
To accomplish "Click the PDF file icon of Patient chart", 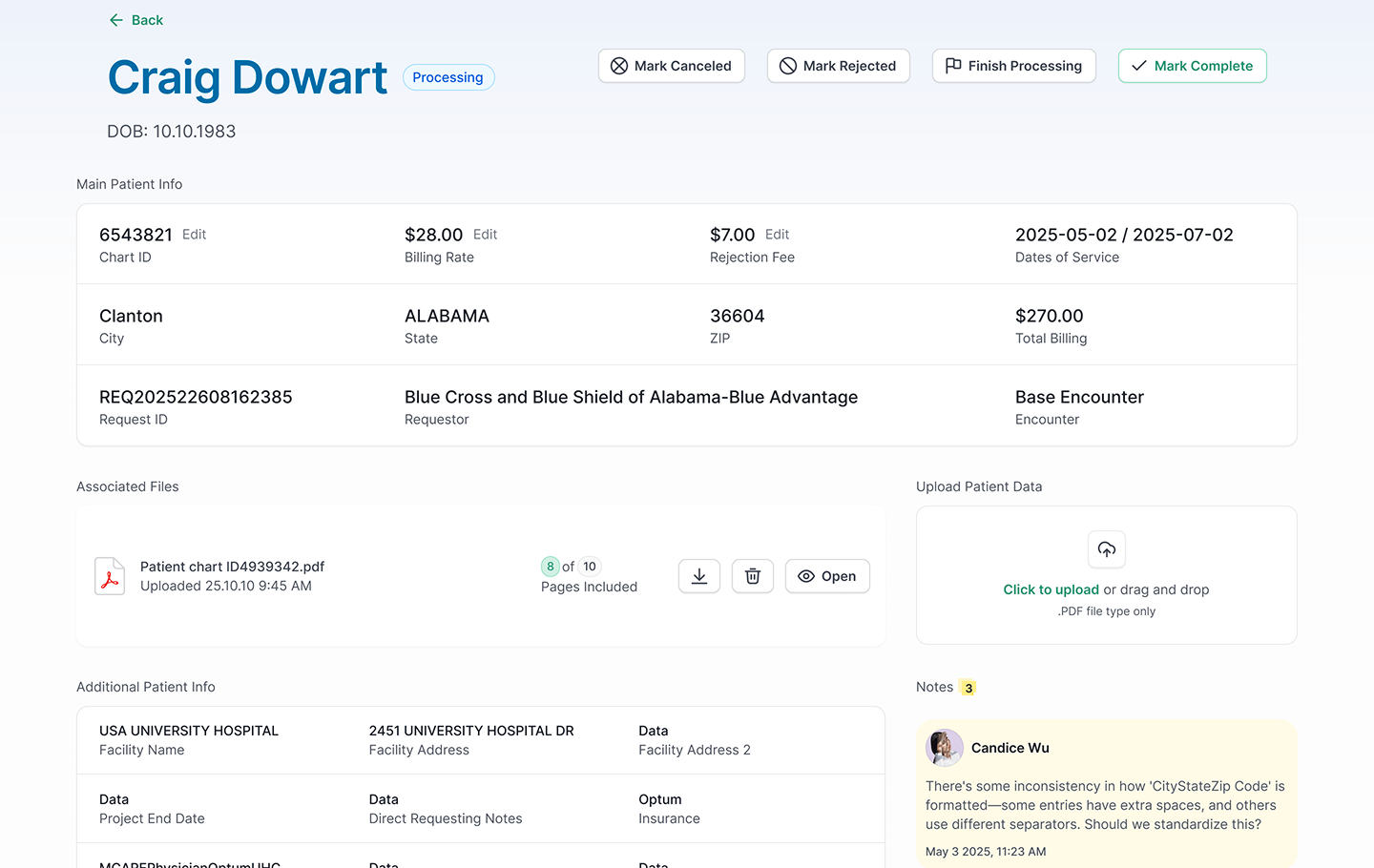I will 110,576.
